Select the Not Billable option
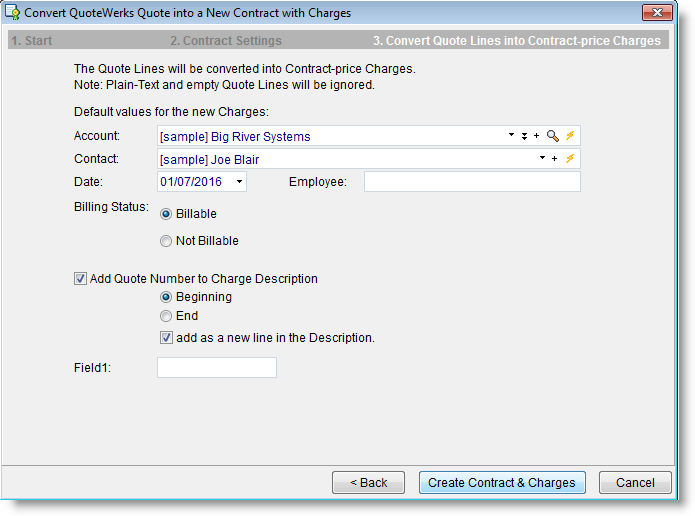This screenshot has width=695, height=516. (166, 241)
